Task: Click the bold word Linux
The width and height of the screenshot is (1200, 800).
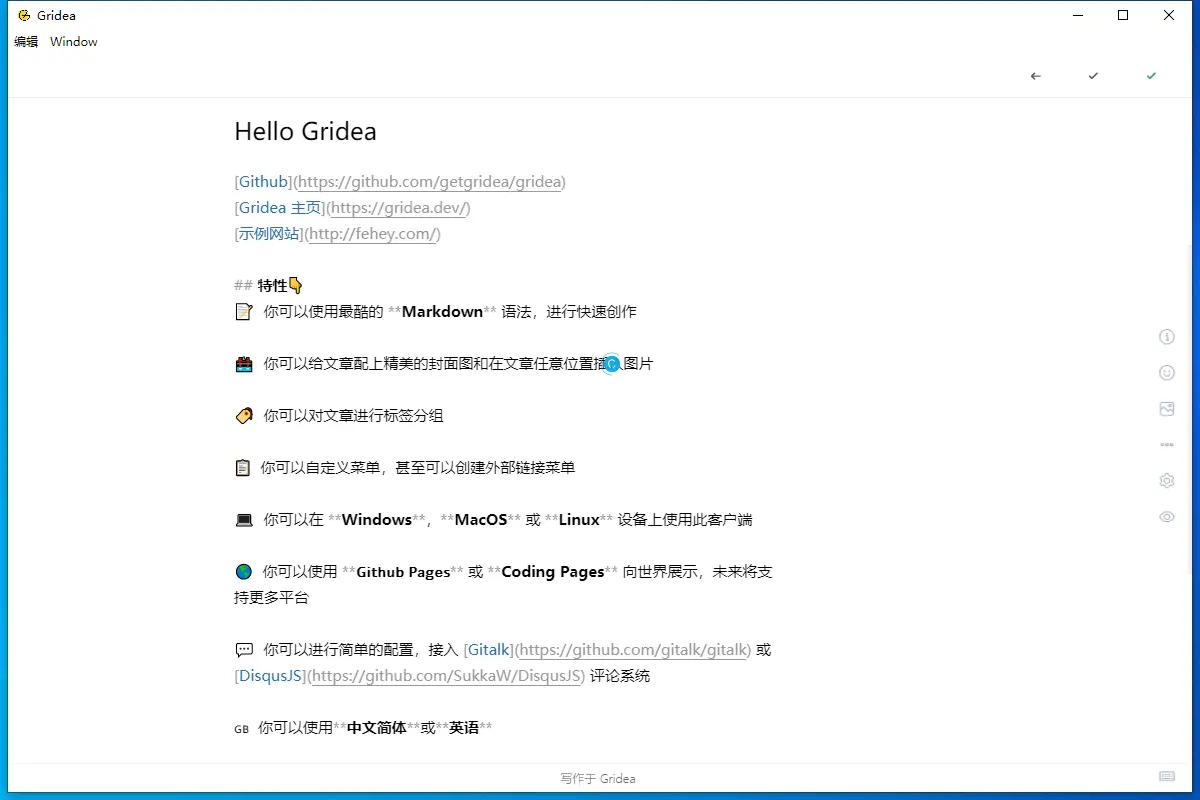Action: [x=579, y=520]
